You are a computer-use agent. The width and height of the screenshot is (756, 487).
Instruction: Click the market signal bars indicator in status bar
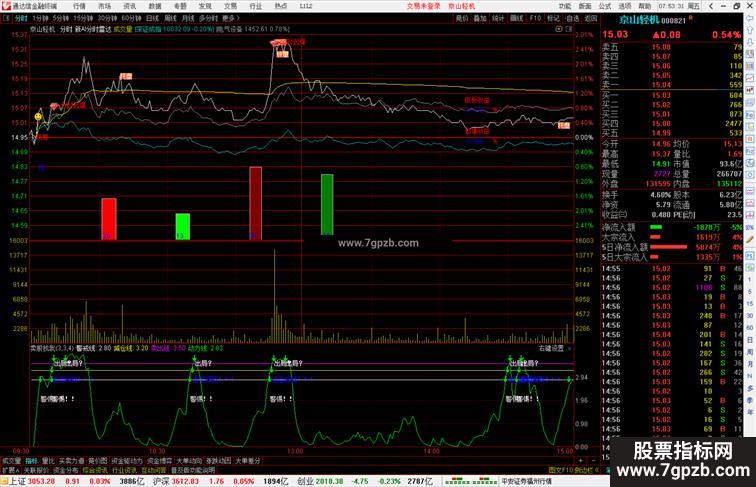(470, 481)
